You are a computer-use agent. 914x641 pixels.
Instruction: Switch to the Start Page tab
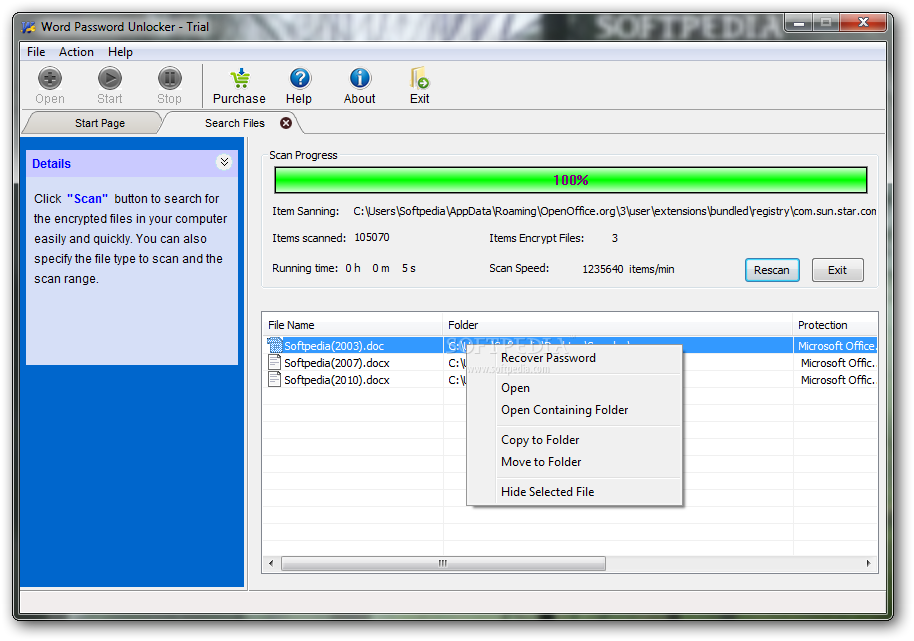(x=100, y=123)
